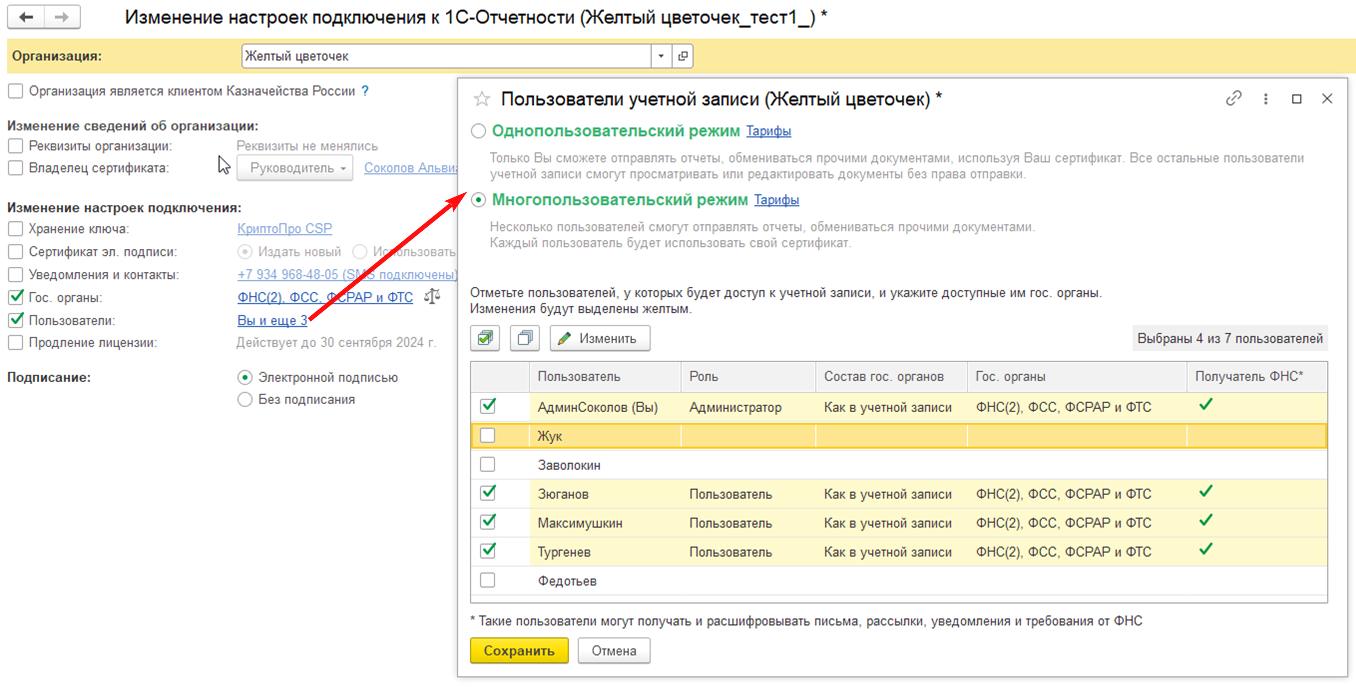Screen dimensions: 1356x688
Task: Select the Жук row name cell
Action: pos(605,436)
